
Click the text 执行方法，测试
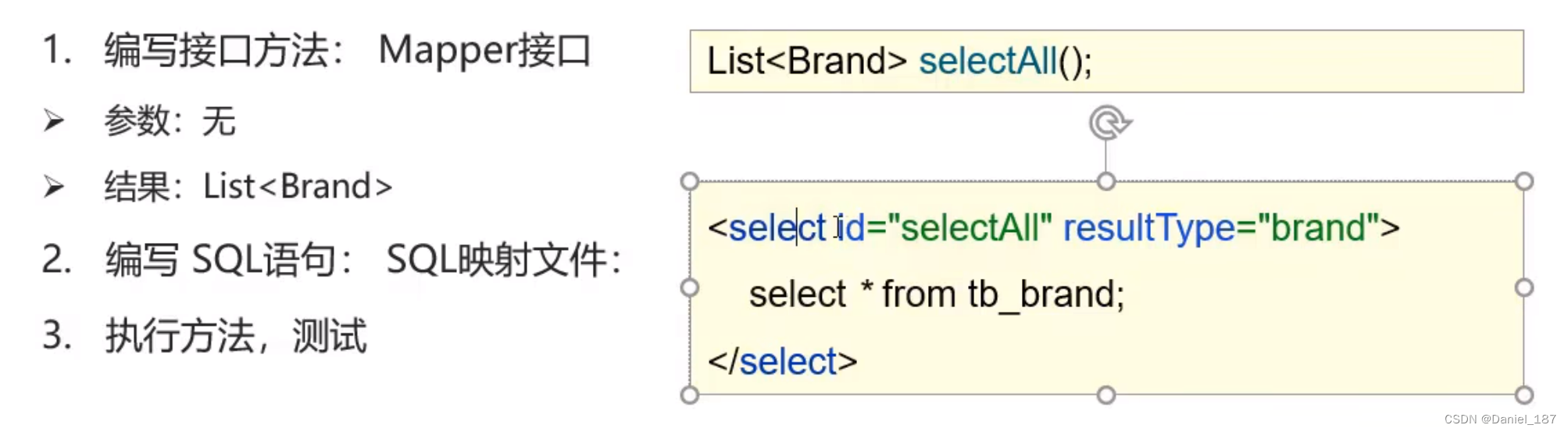[236, 336]
